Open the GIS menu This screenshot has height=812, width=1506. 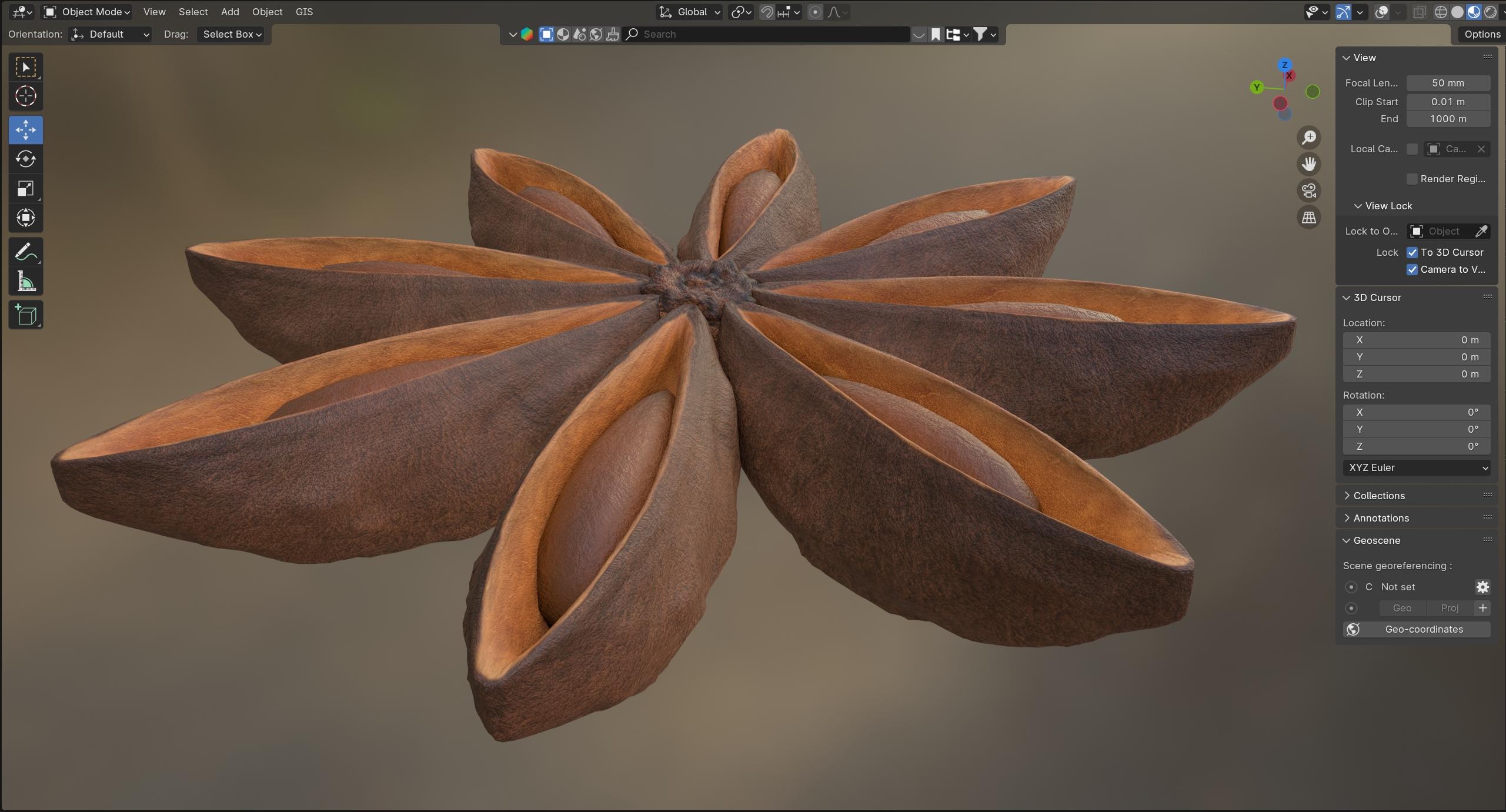pos(304,12)
